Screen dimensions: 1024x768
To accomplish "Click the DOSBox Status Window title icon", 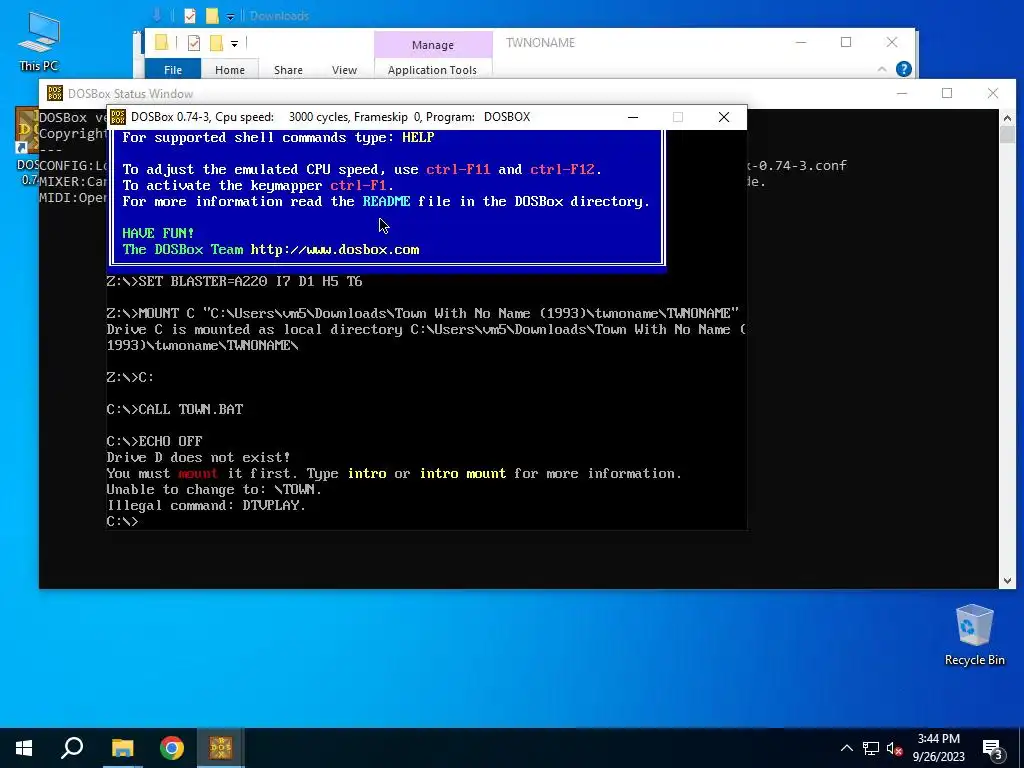I will coord(55,93).
